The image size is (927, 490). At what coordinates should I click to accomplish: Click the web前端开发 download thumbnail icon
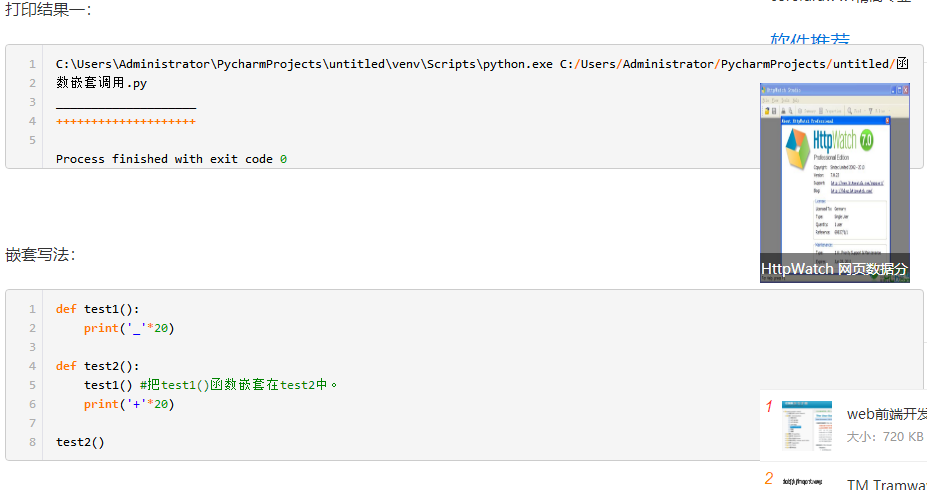point(806,425)
